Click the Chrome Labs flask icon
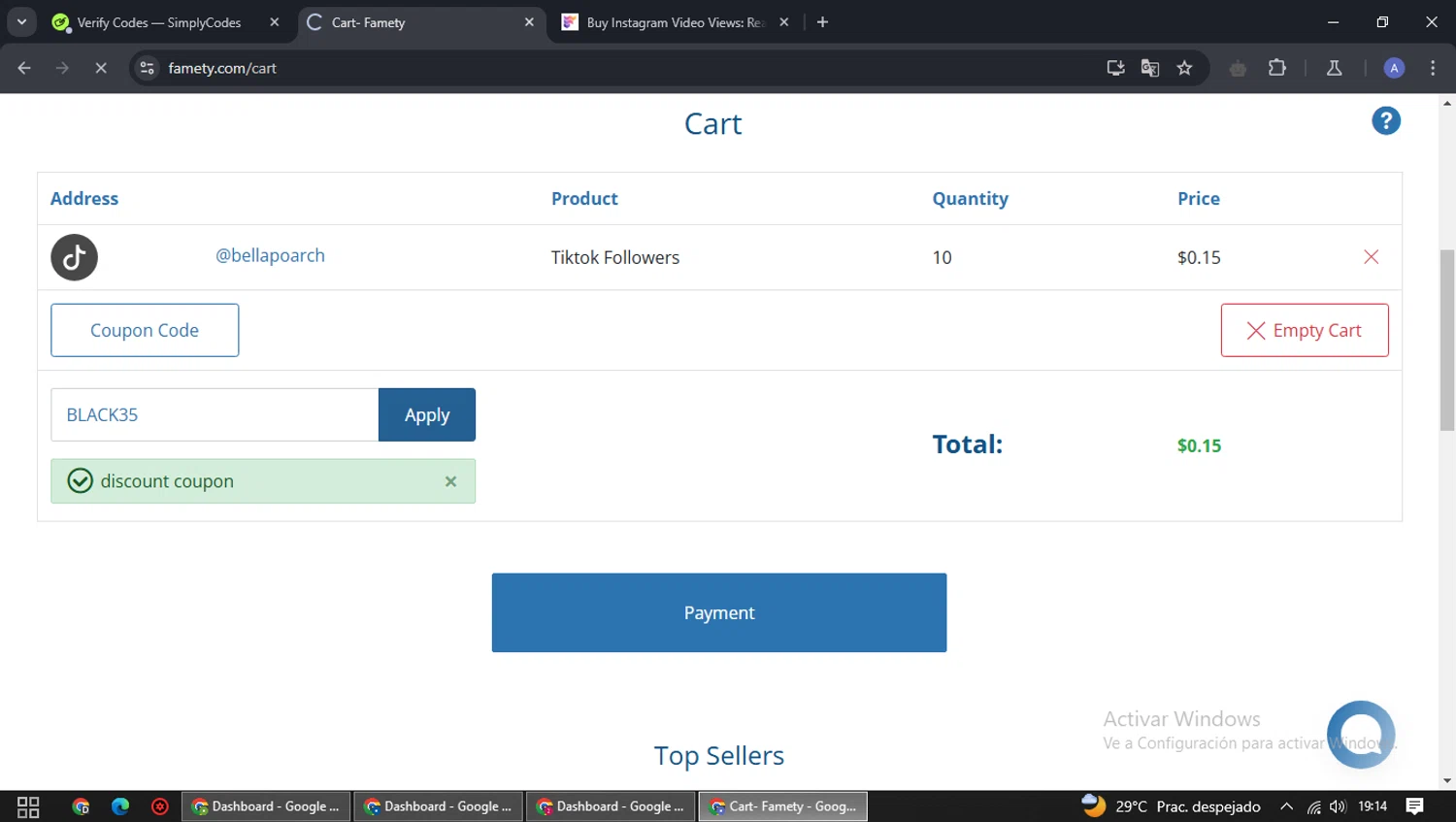Image resolution: width=1456 pixels, height=822 pixels. coord(1334,68)
